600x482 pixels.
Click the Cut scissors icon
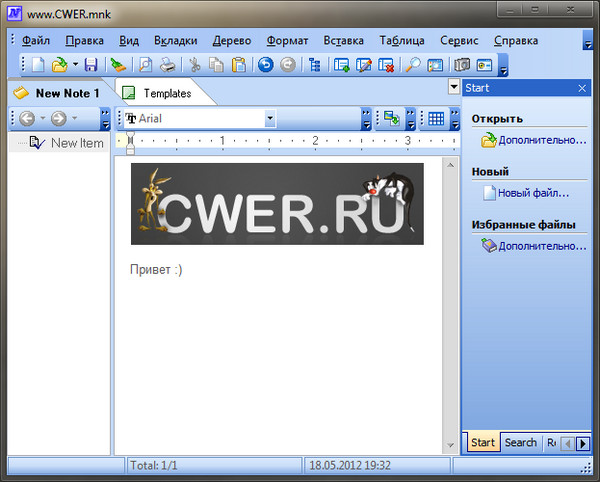195,65
